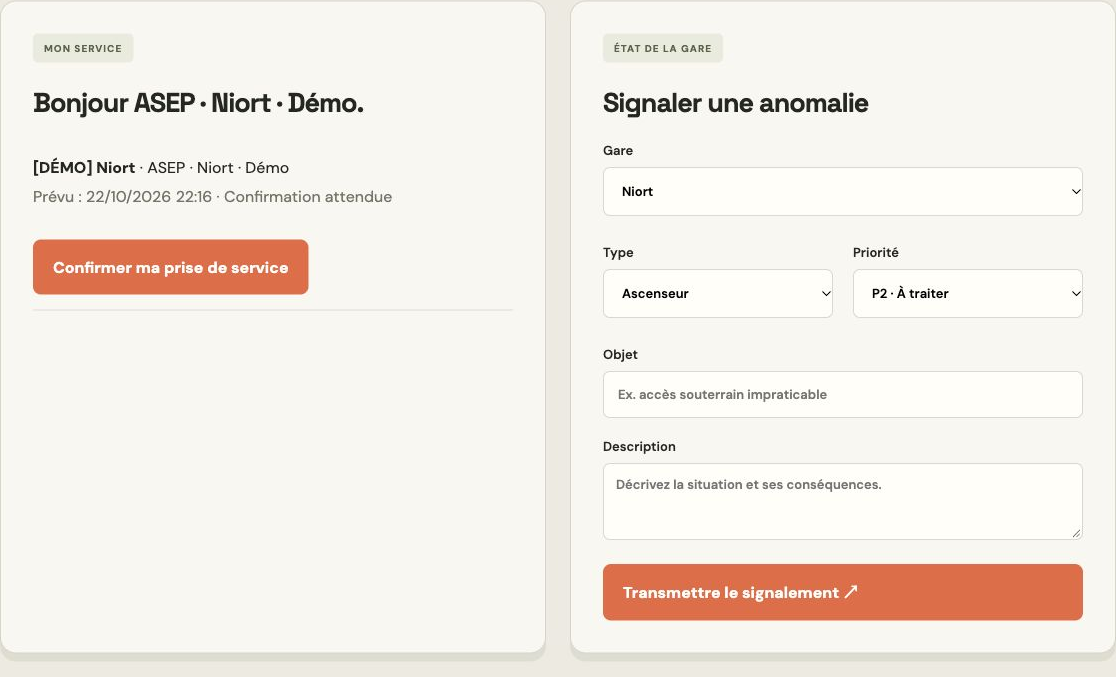Grab the Description textarea resize handle

tap(1075, 533)
